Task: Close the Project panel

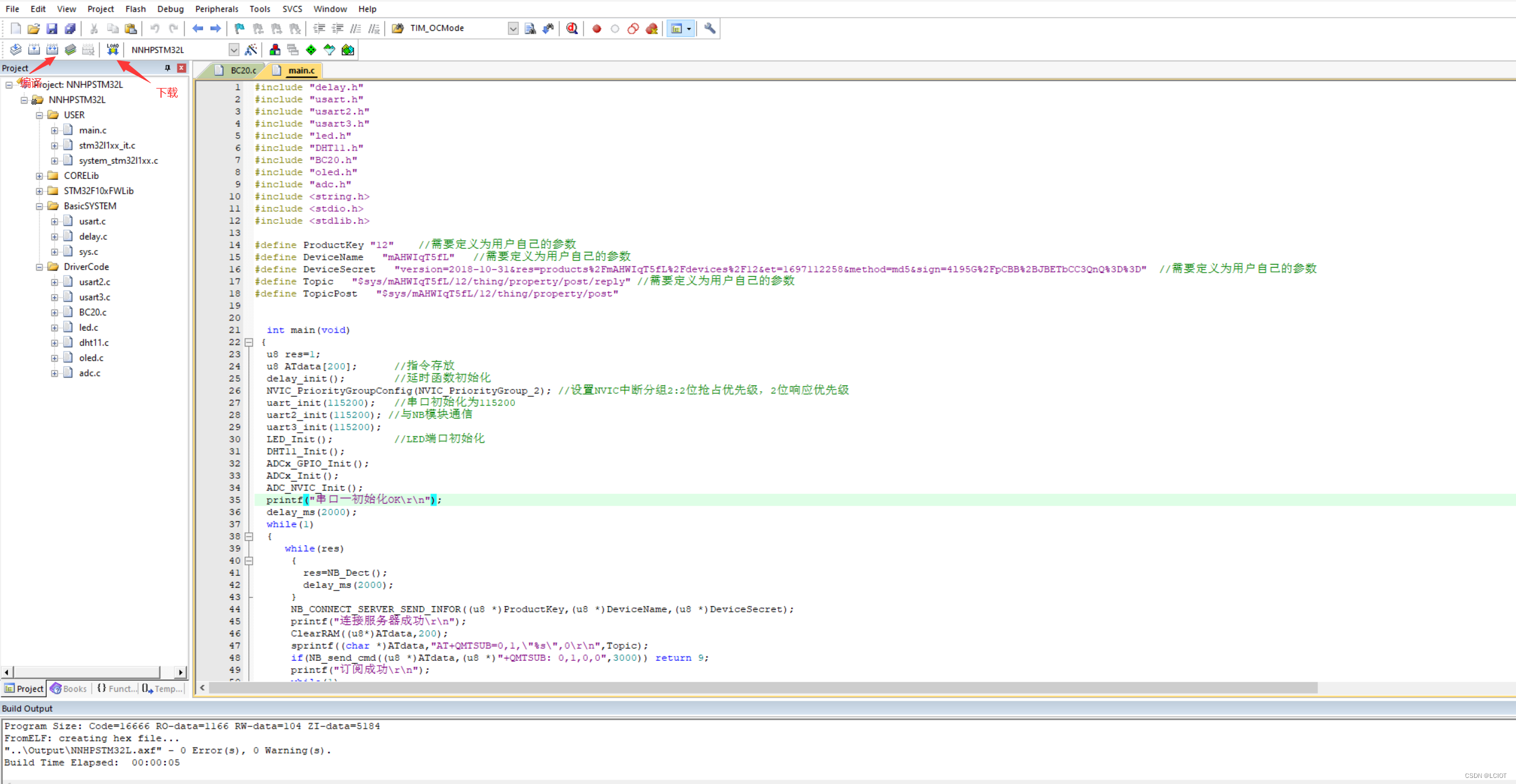Action: pyautogui.click(x=181, y=68)
